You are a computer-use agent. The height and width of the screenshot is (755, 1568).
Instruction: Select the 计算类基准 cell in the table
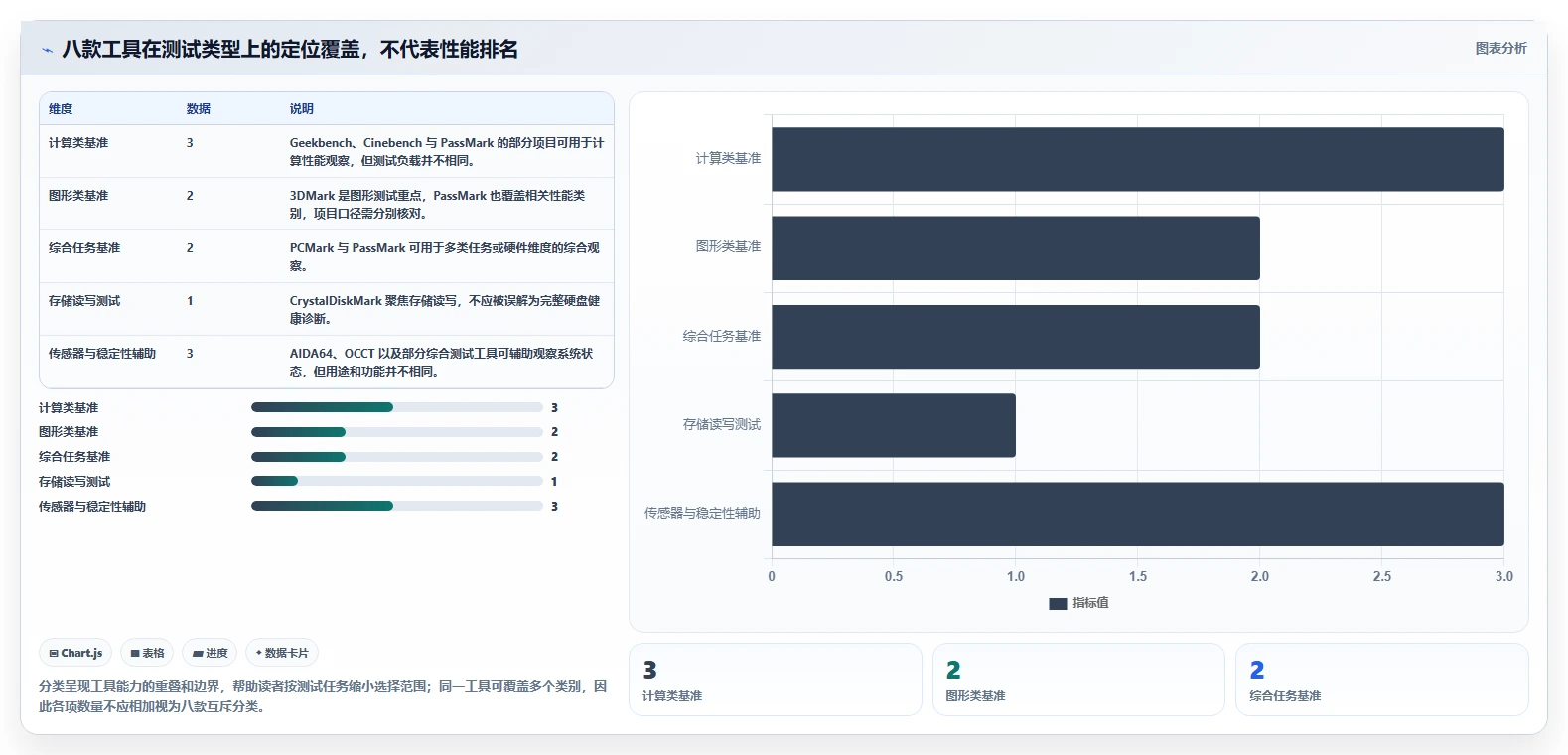(78, 143)
